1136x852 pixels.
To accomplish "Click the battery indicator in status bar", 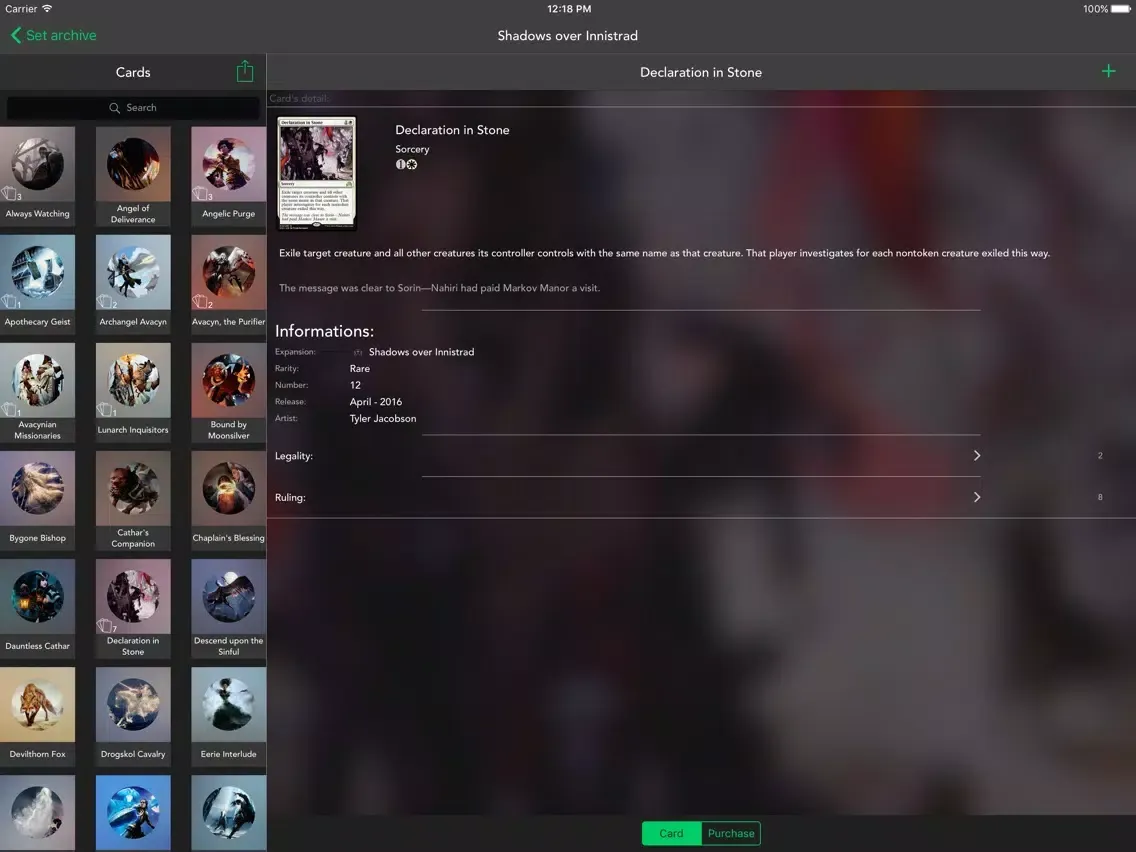I will (x=1120, y=9).
